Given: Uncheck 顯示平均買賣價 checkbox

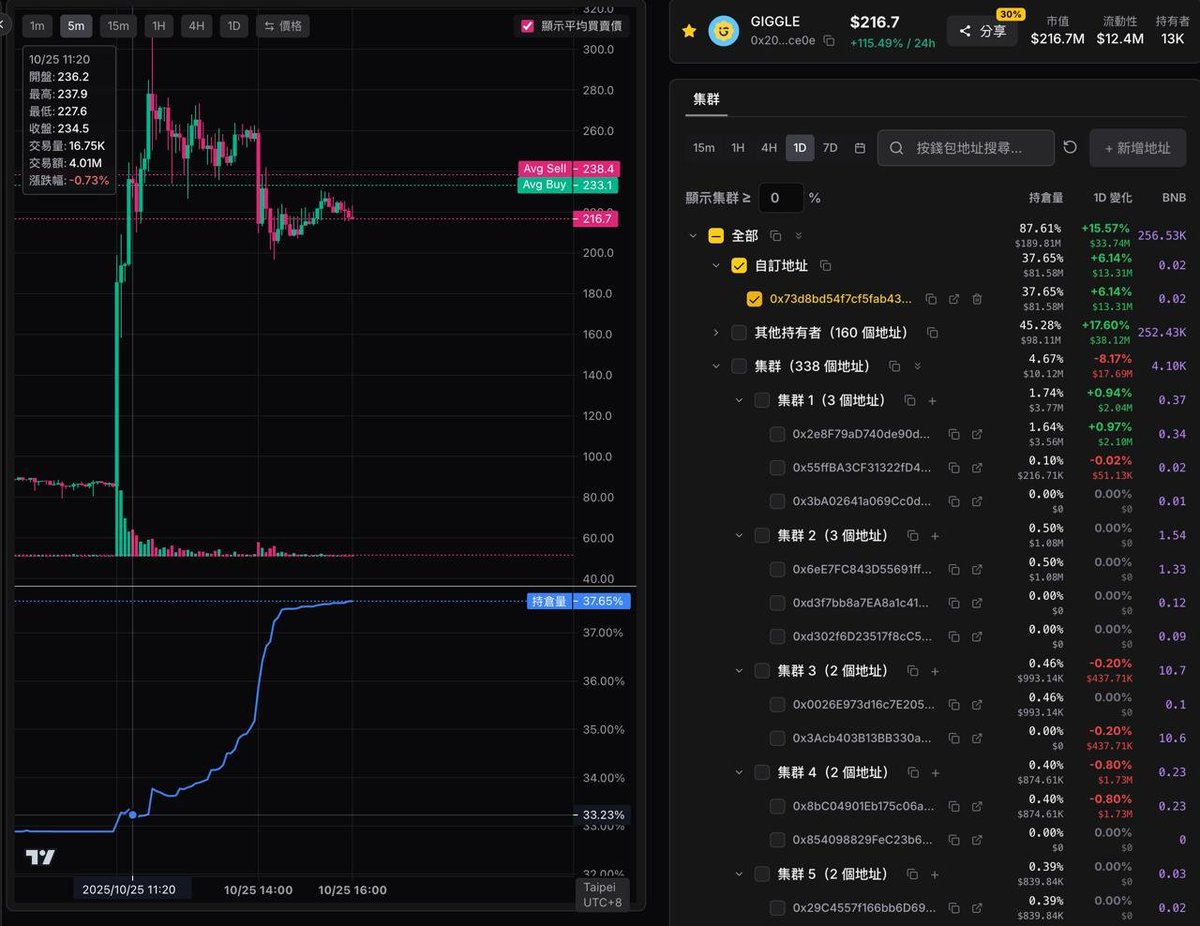Looking at the screenshot, I should pos(527,26).
